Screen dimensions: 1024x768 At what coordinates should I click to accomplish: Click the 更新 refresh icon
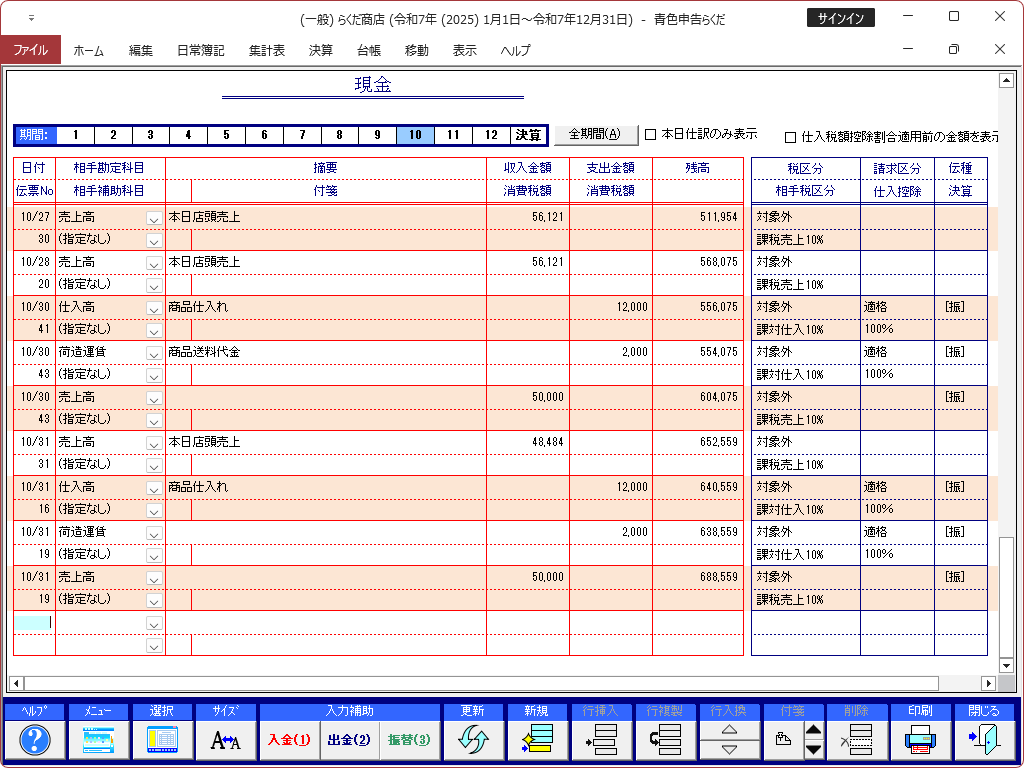[x=473, y=740]
